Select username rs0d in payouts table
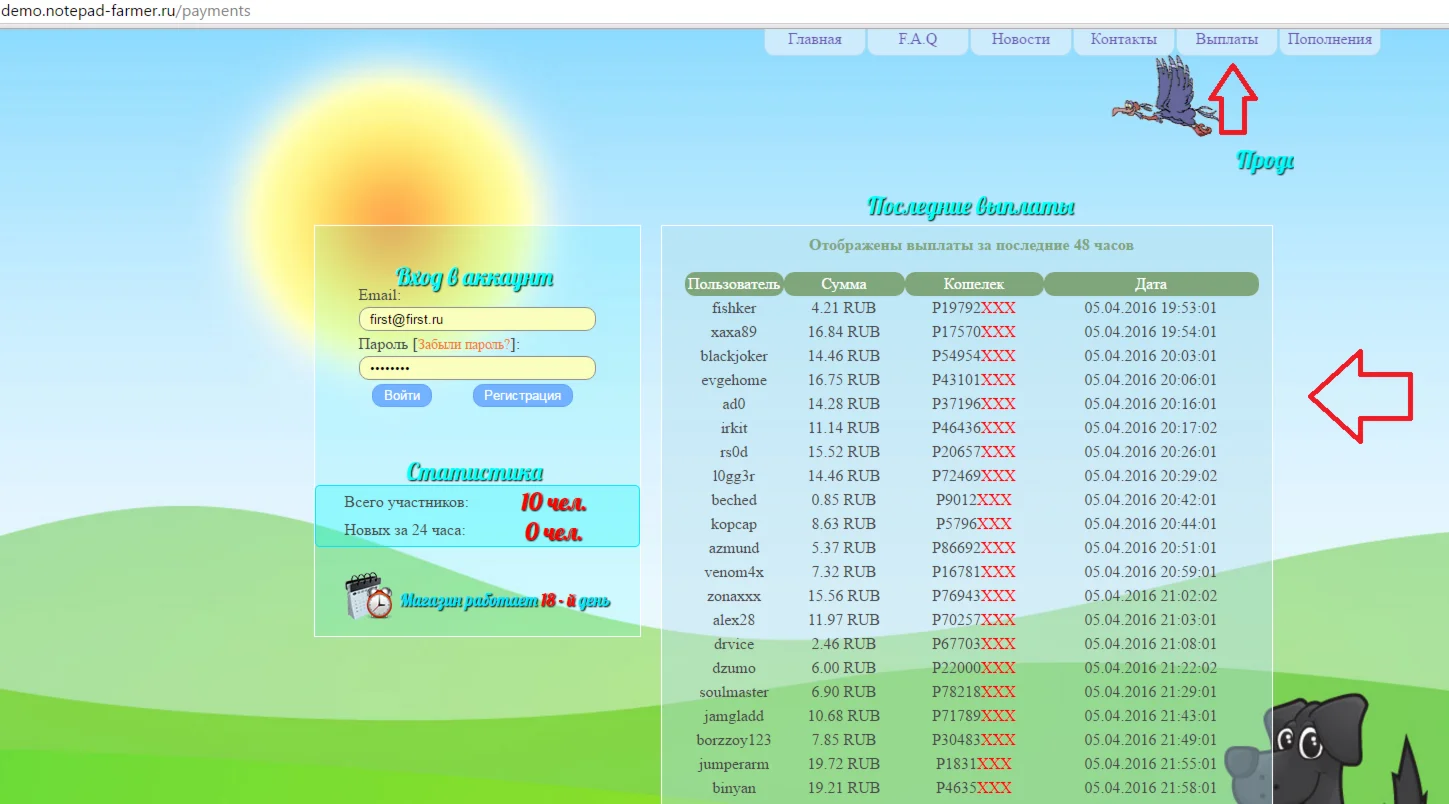Screen dimensions: 1449x804 click(x=734, y=452)
